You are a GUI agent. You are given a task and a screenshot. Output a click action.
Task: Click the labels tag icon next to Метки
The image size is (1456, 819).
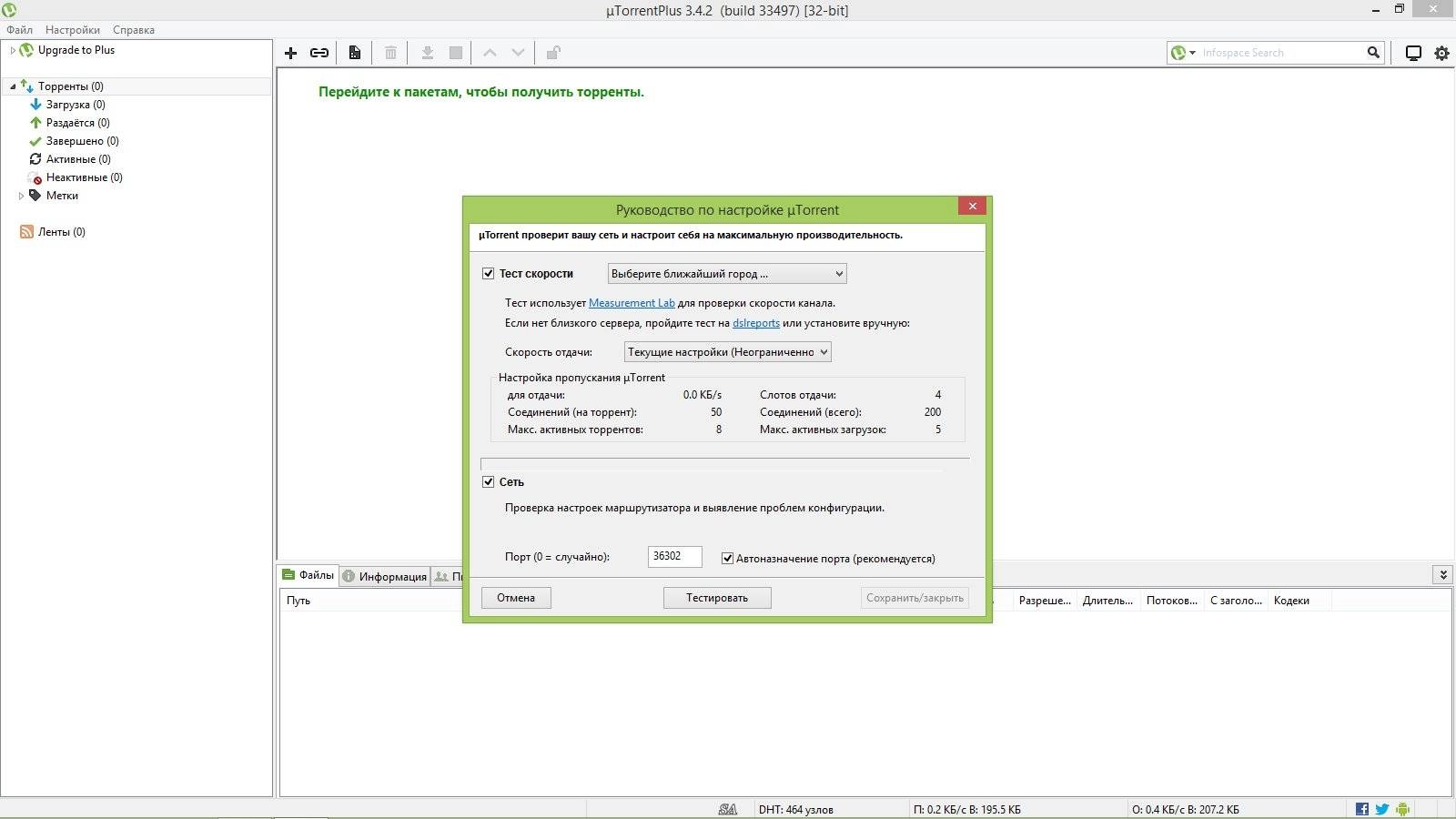point(35,195)
